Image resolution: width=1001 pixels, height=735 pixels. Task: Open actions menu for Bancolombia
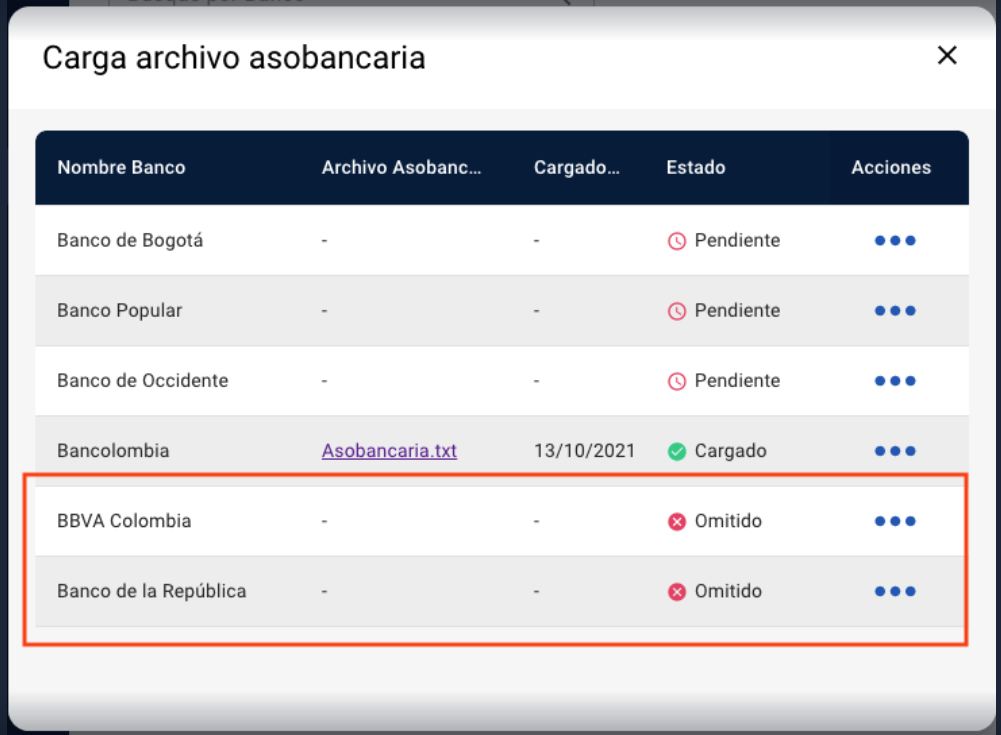click(895, 451)
